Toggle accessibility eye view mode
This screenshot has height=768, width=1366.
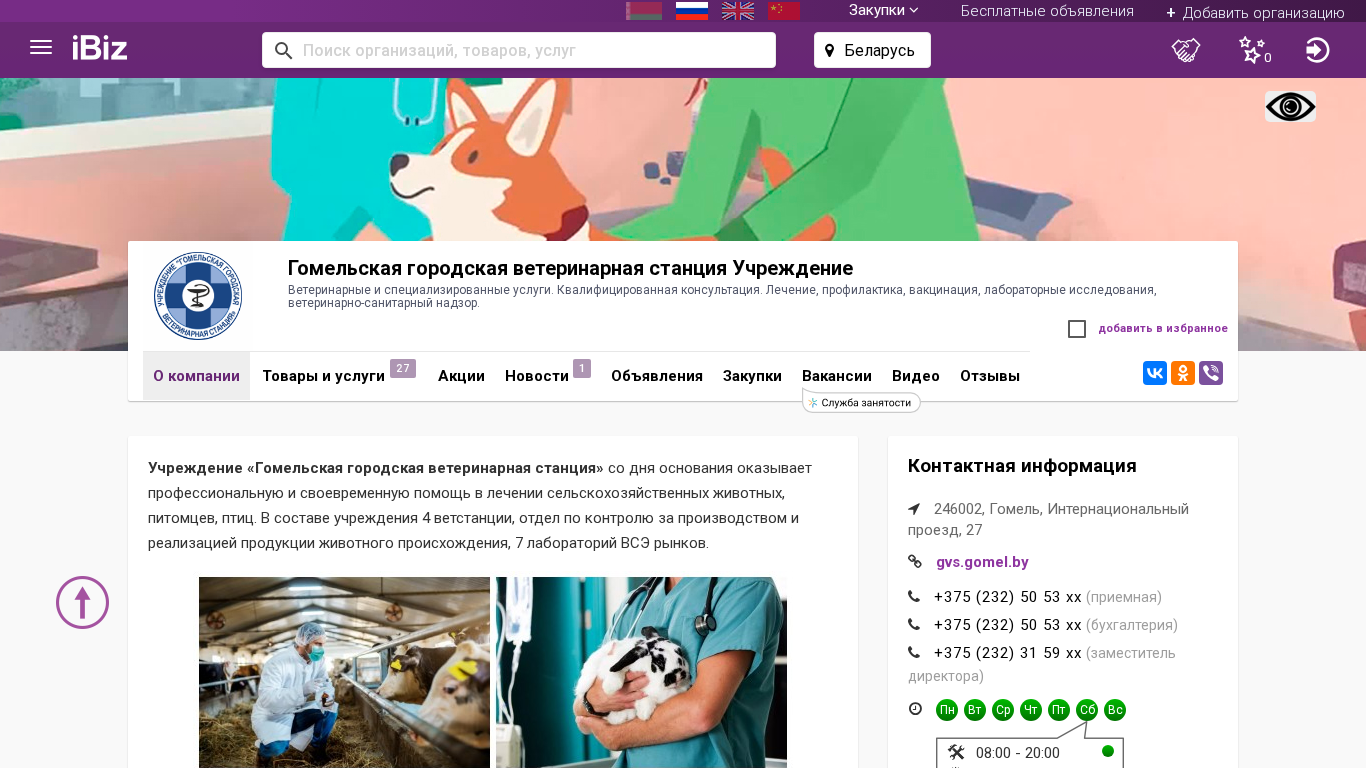click(x=1290, y=107)
